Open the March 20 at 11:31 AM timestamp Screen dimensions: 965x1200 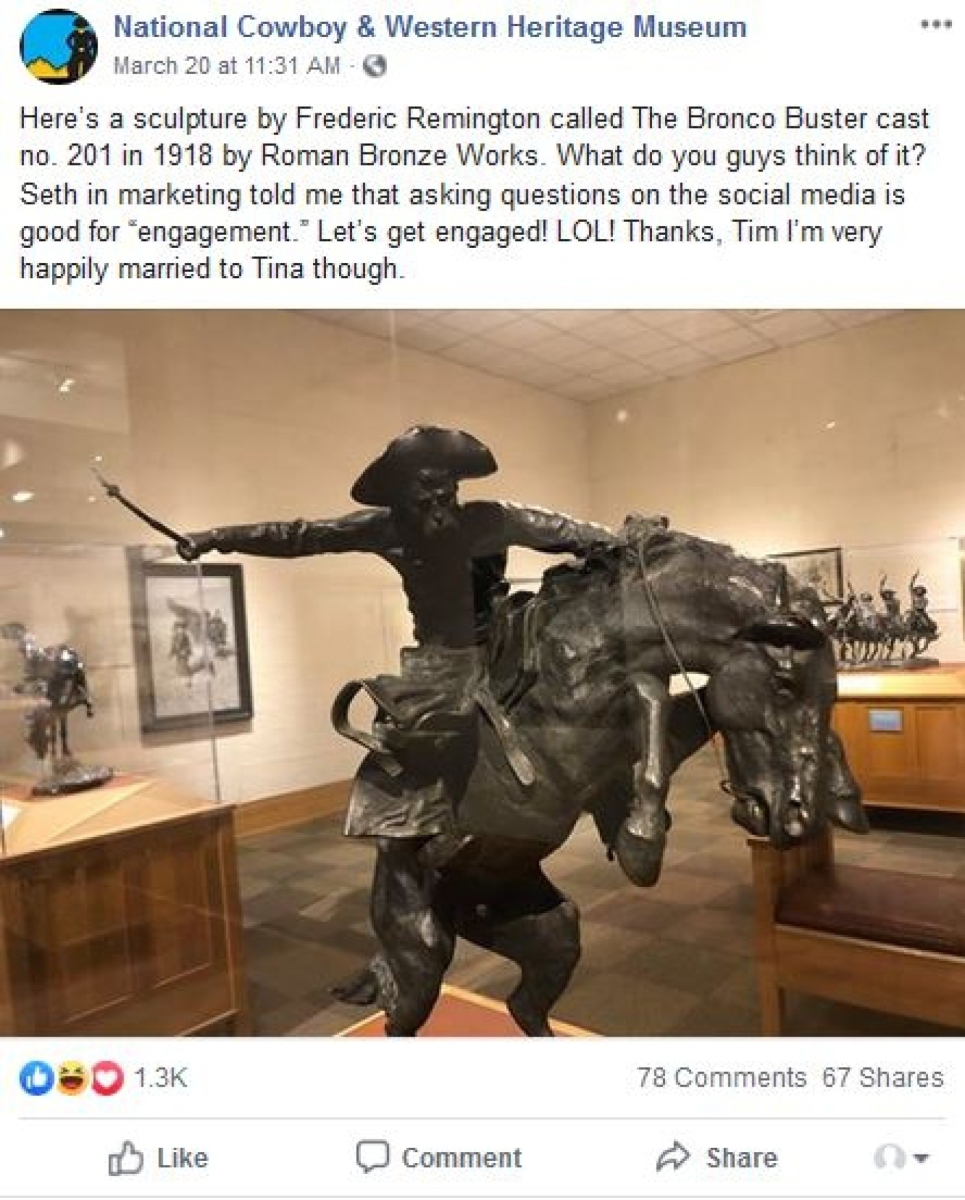226,68
